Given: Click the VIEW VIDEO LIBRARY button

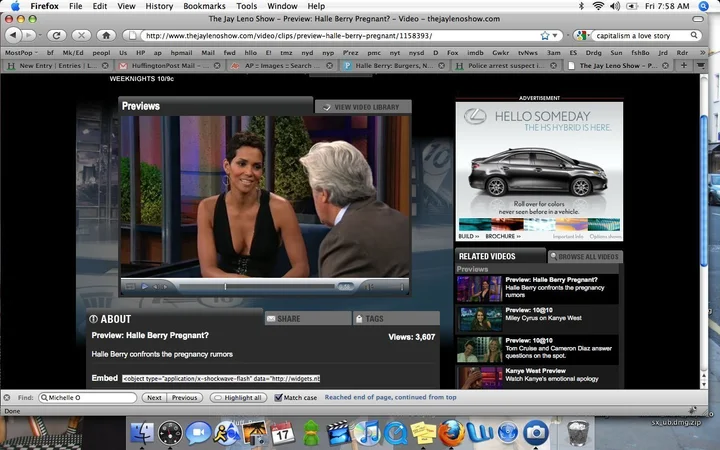Looking at the screenshot, I should click(363, 107).
